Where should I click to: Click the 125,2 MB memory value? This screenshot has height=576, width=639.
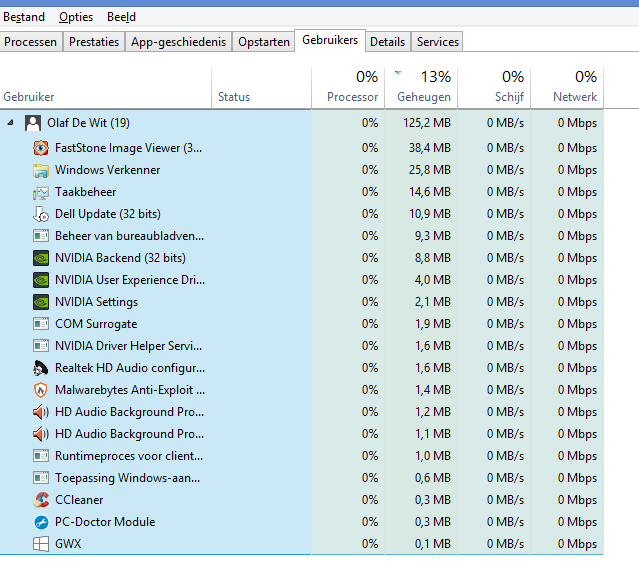[427, 123]
